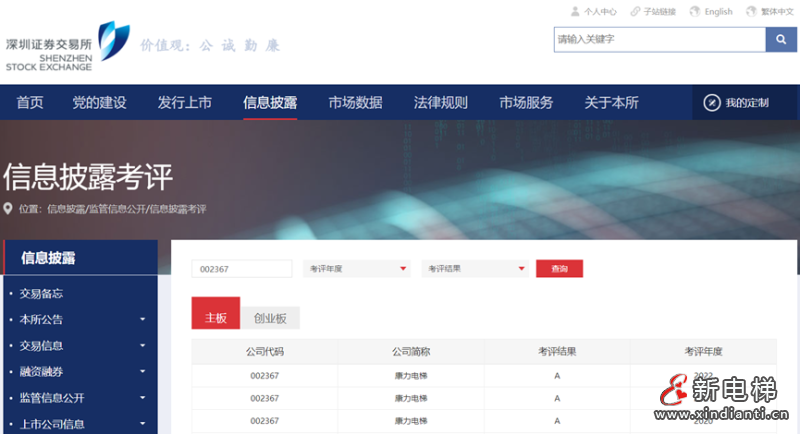The height and width of the screenshot is (434, 800).
Task: Open 交易备忘 in the sidebar
Action: click(42, 294)
